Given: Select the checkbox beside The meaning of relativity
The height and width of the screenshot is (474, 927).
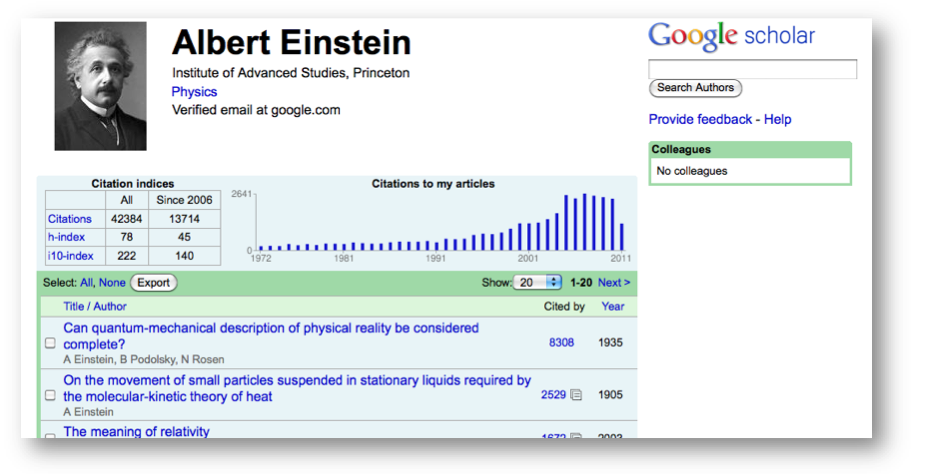Looking at the screenshot, I should (x=50, y=436).
